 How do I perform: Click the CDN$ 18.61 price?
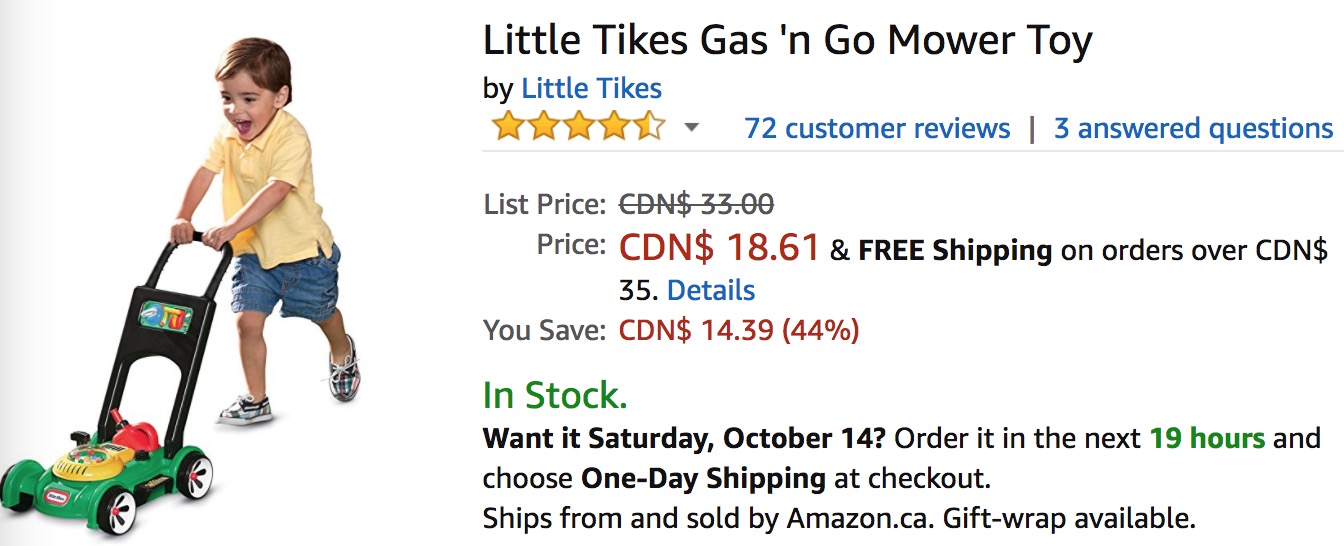(719, 247)
